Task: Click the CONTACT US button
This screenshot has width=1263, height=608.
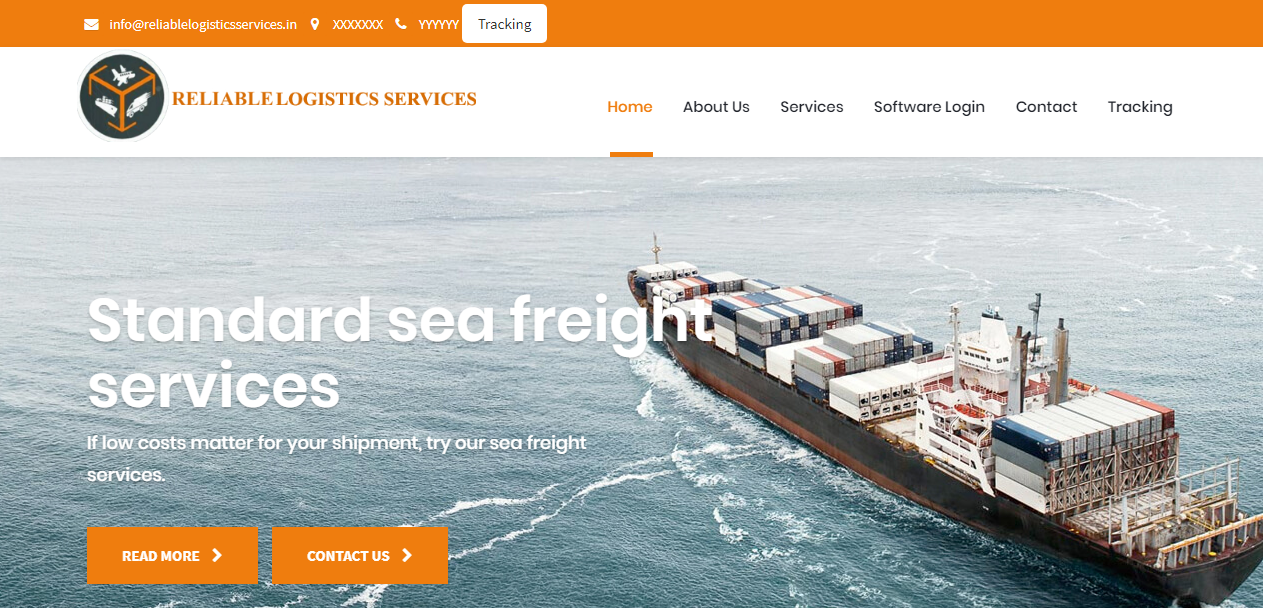Action: (x=360, y=555)
